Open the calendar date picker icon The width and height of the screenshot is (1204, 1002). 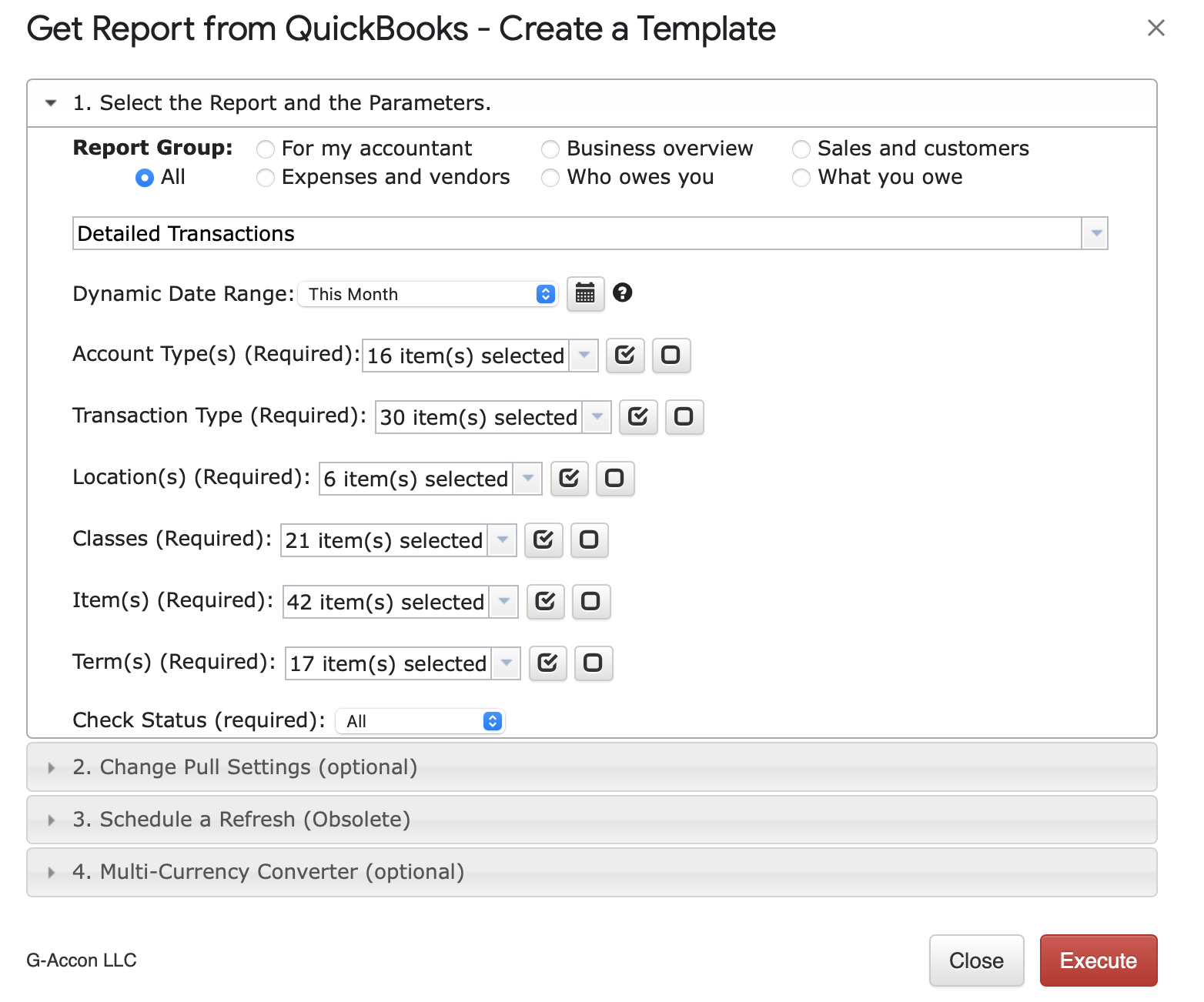[585, 294]
